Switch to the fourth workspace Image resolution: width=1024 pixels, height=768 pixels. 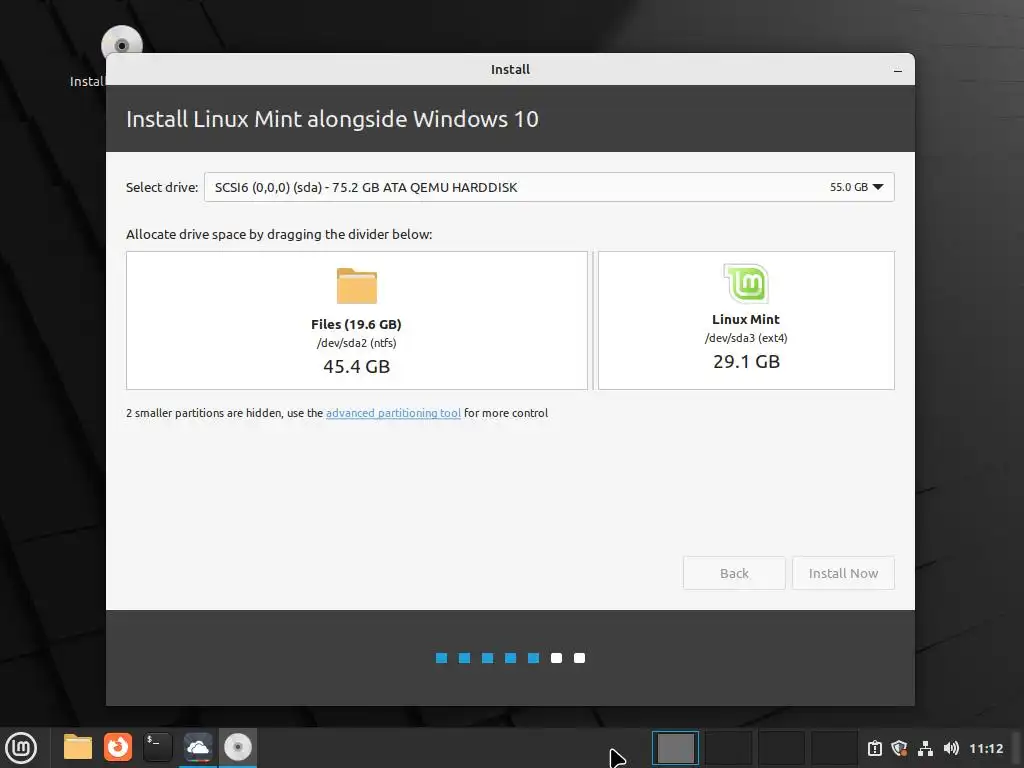(x=834, y=748)
